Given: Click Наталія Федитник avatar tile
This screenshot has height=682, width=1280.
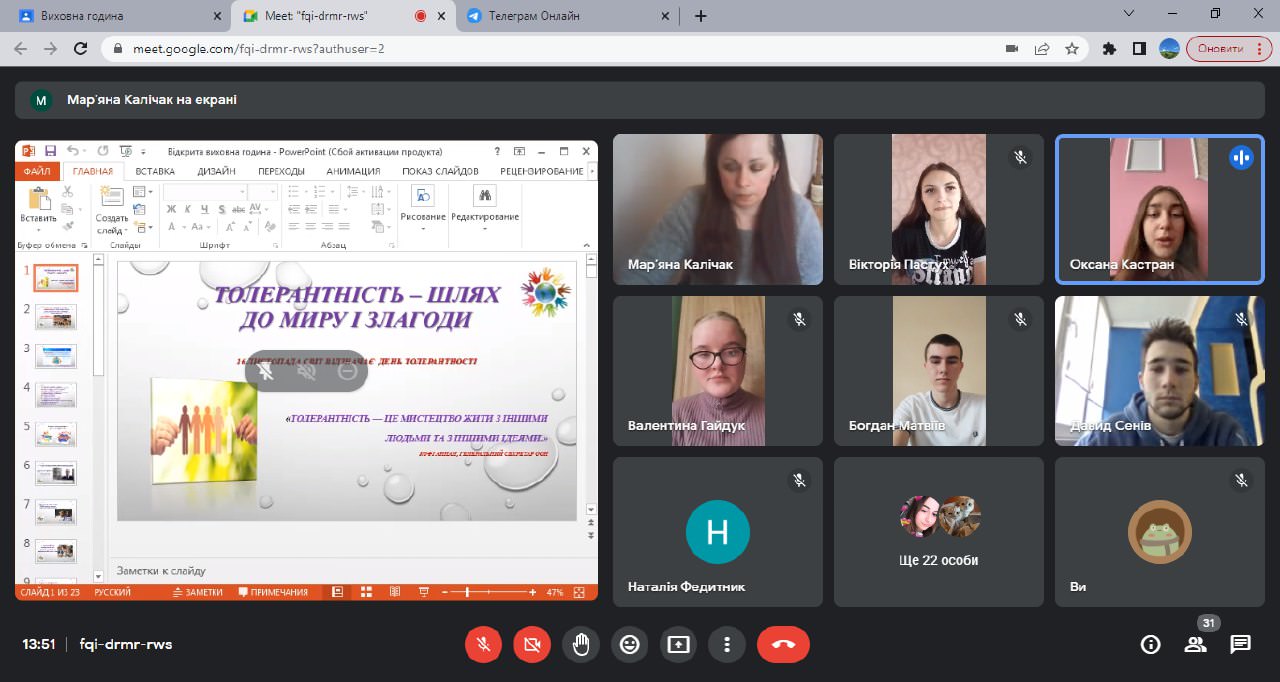Looking at the screenshot, I should pyautogui.click(x=718, y=532).
